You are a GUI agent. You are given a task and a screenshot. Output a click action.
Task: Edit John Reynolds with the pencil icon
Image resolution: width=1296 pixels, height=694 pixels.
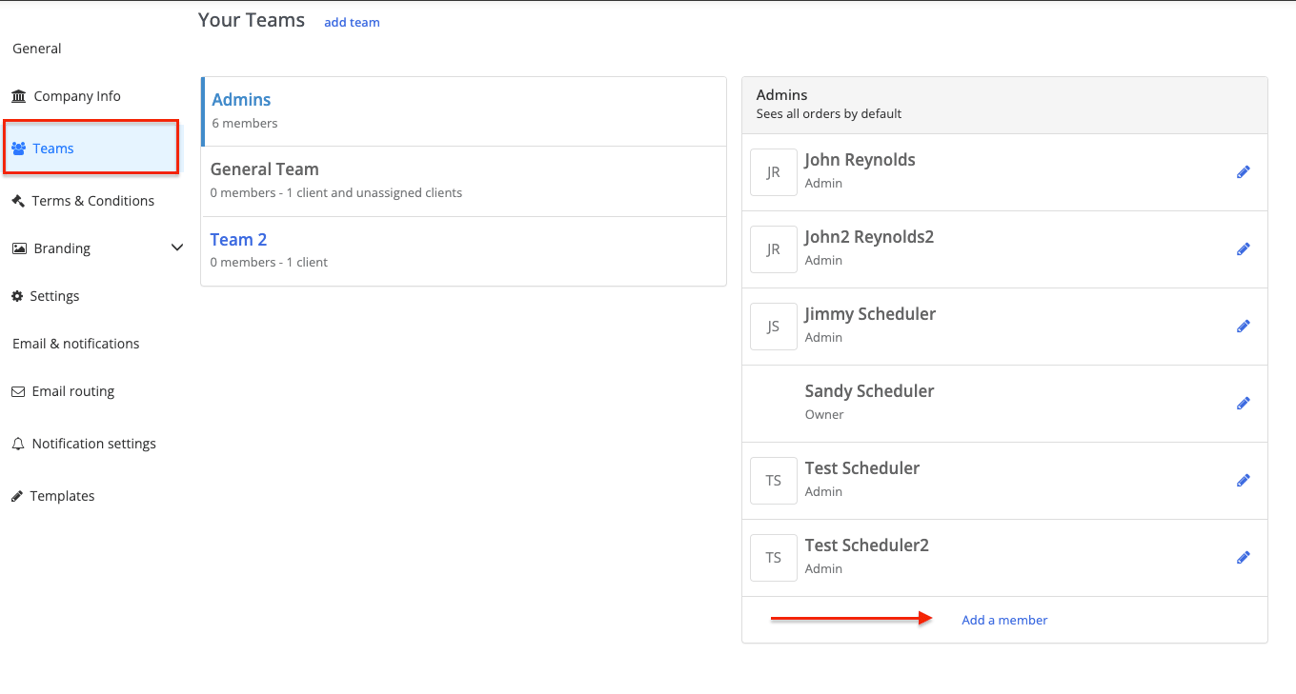point(1243,171)
